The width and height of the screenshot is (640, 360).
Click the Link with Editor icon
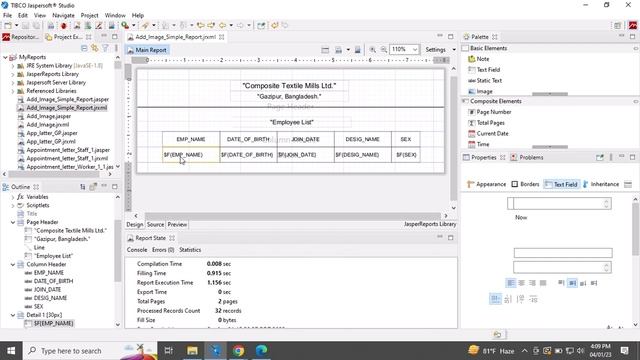click(95, 48)
